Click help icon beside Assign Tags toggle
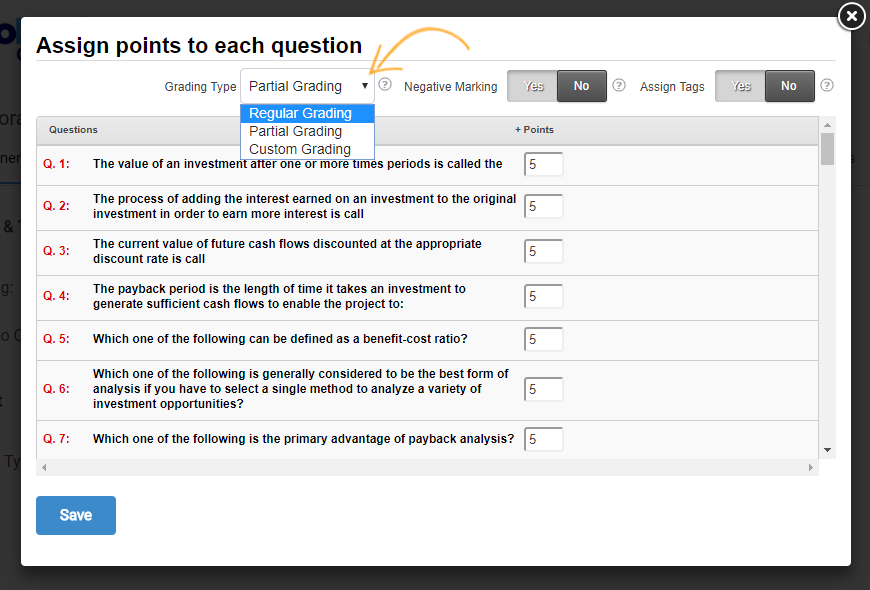 pos(827,85)
